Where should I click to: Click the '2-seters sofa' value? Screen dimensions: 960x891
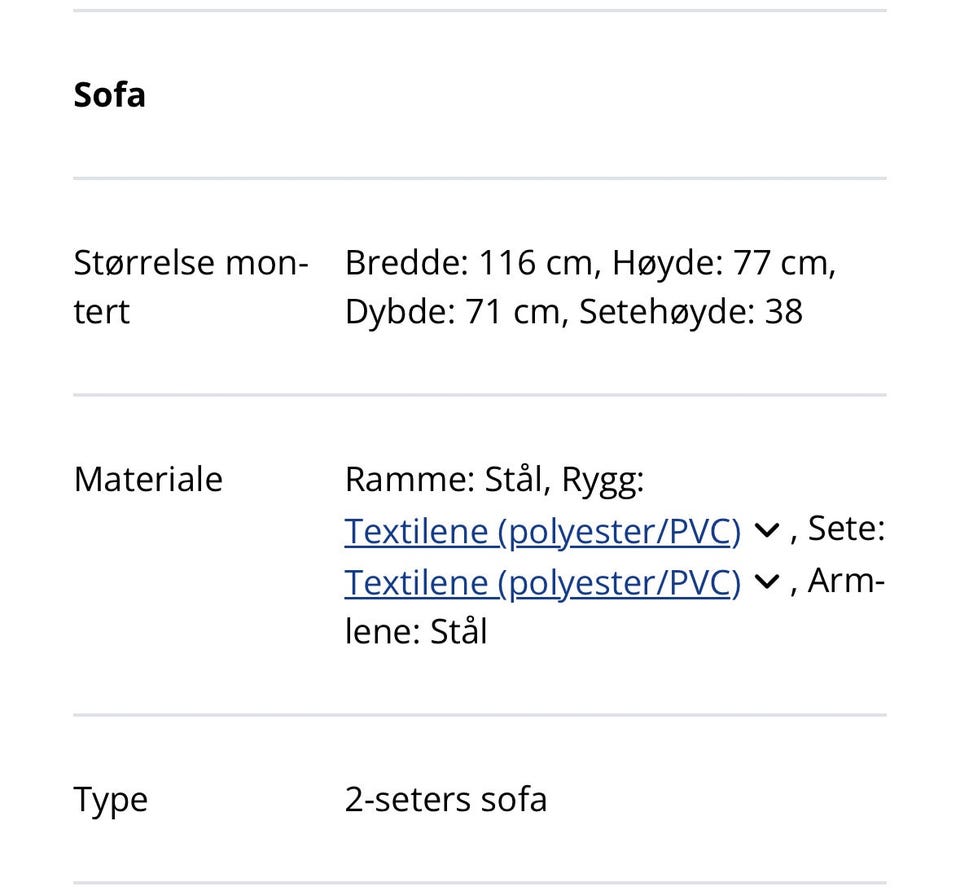pos(446,800)
